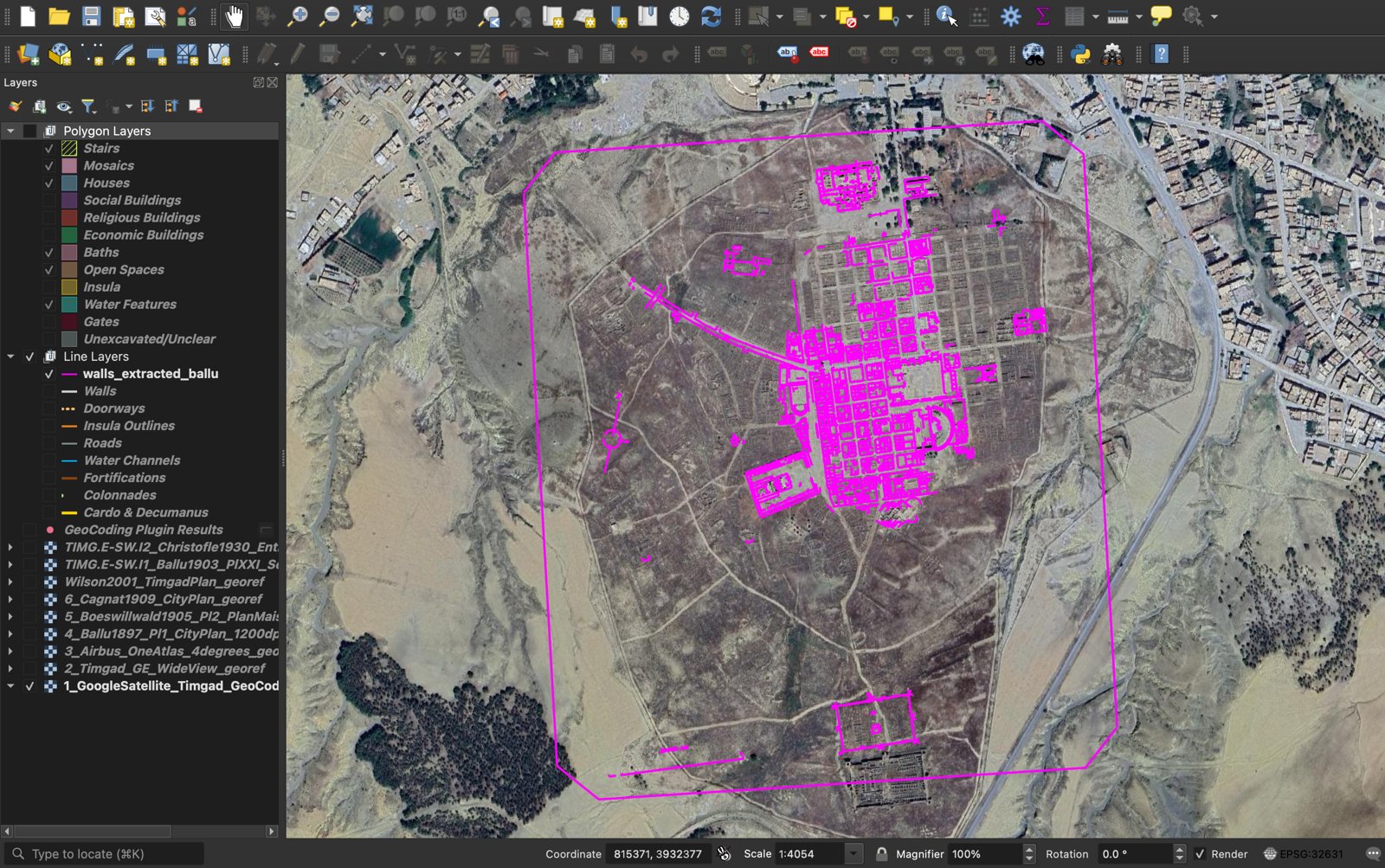This screenshot has width=1385, height=868.
Task: Create new Shapefile layer
Action: [92, 55]
